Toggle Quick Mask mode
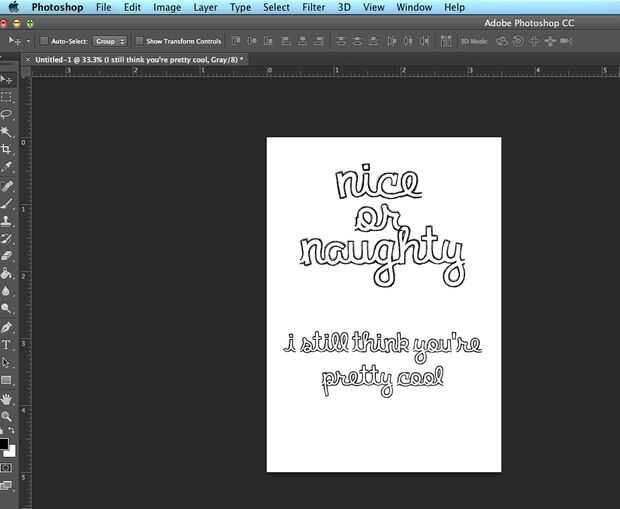The height and width of the screenshot is (509, 620). click(6, 468)
